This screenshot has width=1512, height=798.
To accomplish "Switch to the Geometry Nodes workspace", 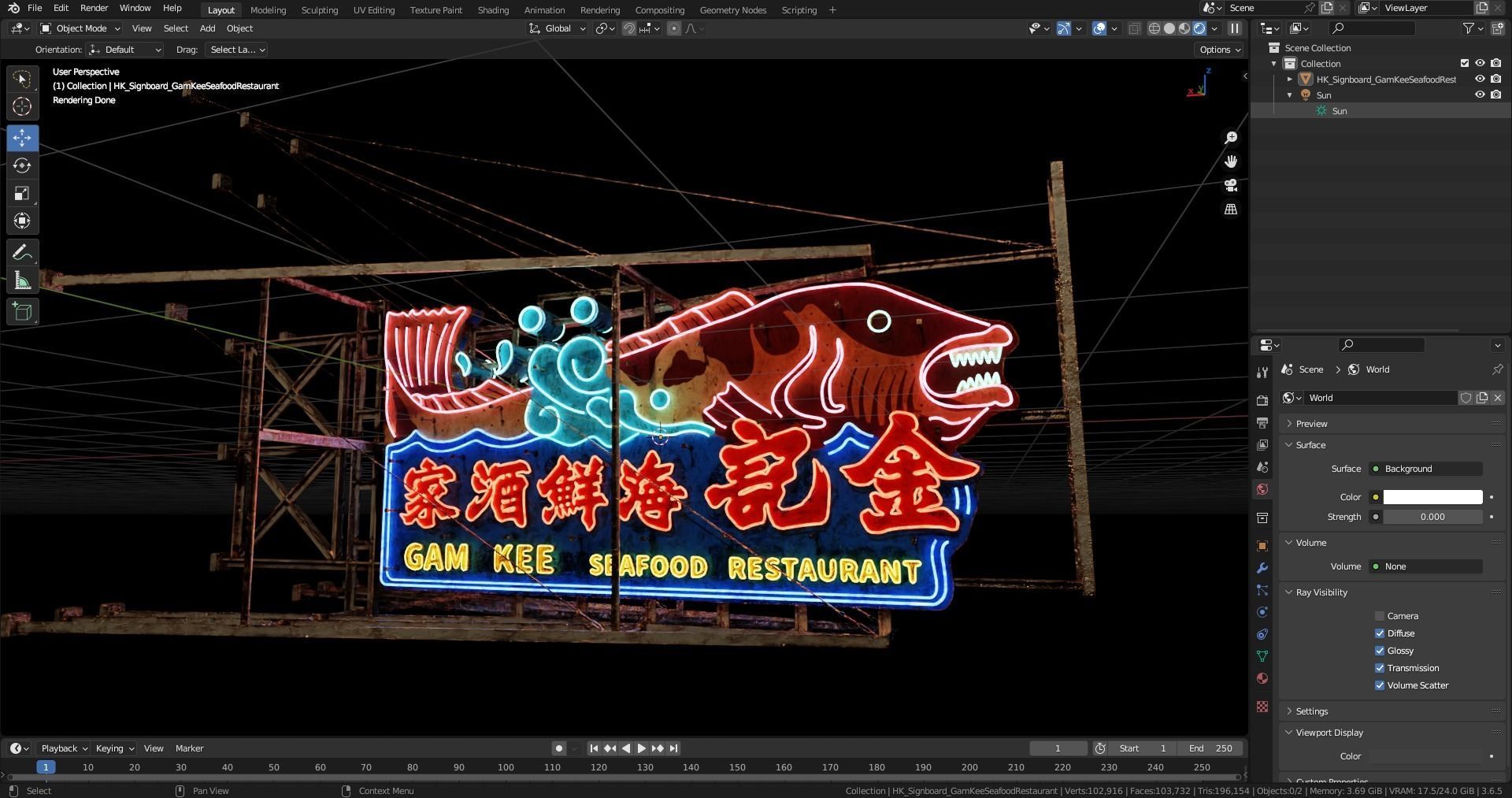I will point(732,10).
